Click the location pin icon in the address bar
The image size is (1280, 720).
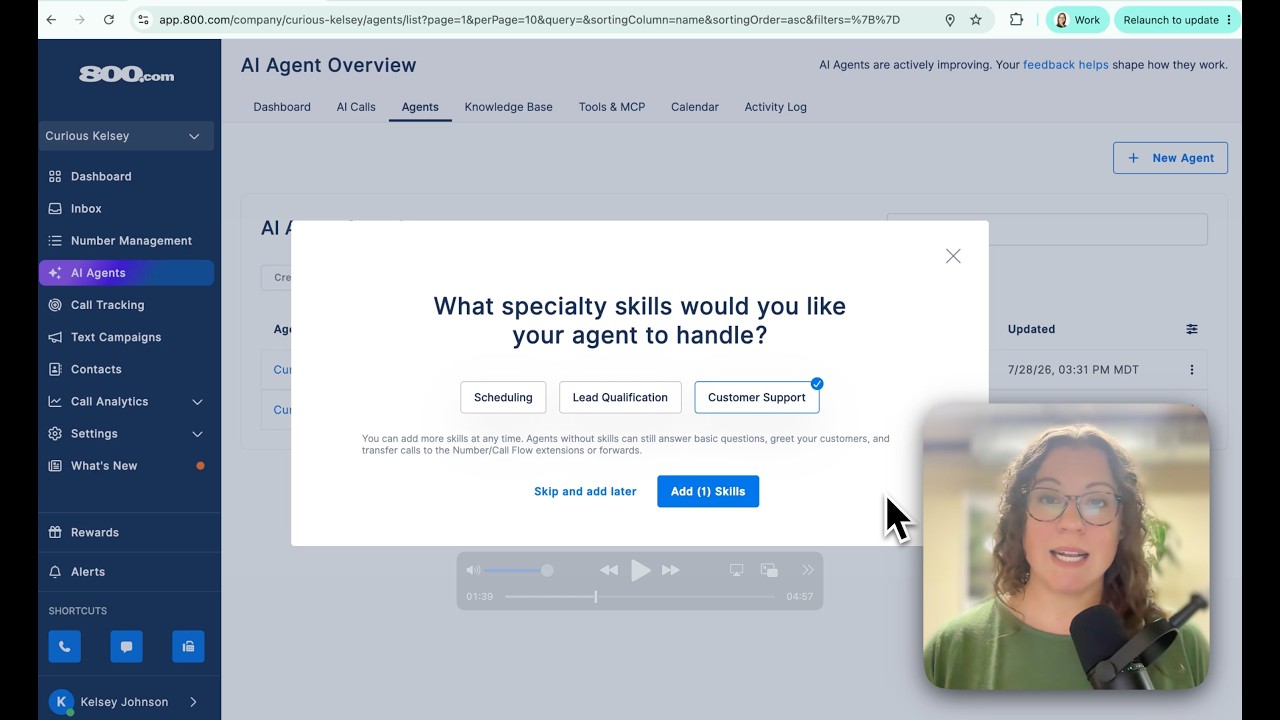point(950,19)
